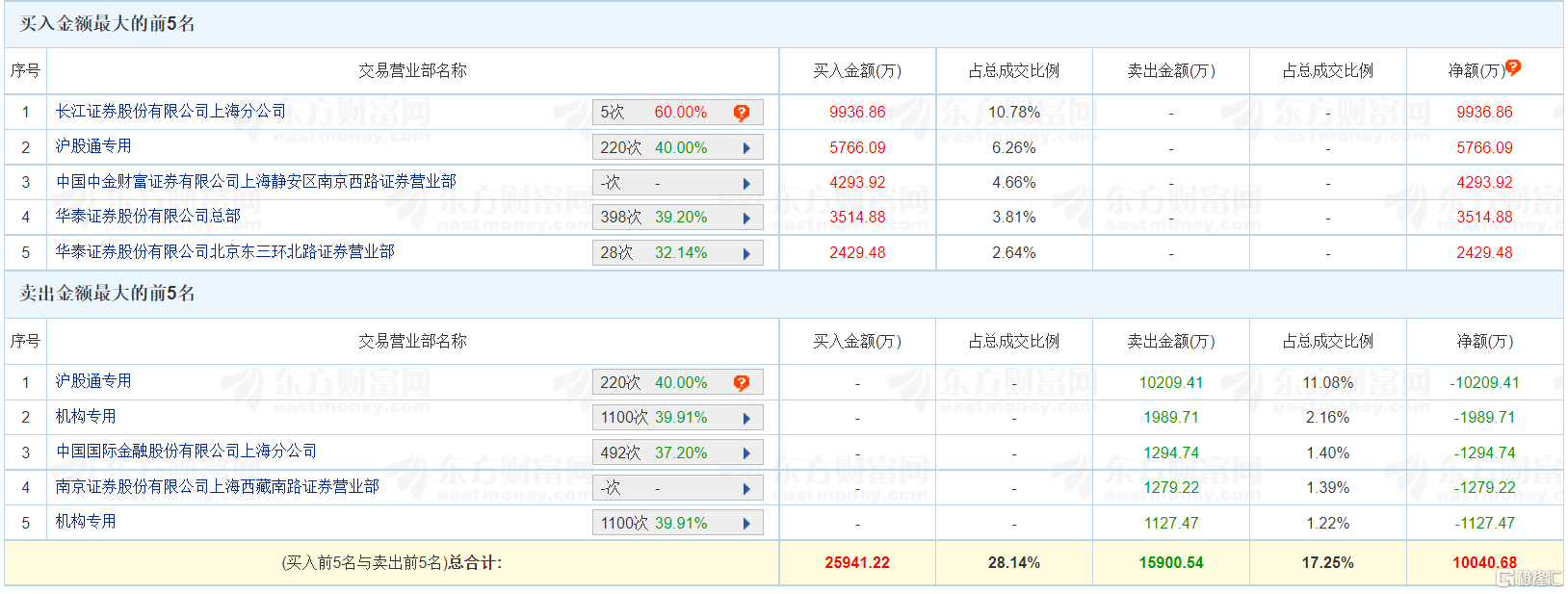Click total net amount 10040.68
1568x594 pixels.
1485,563
